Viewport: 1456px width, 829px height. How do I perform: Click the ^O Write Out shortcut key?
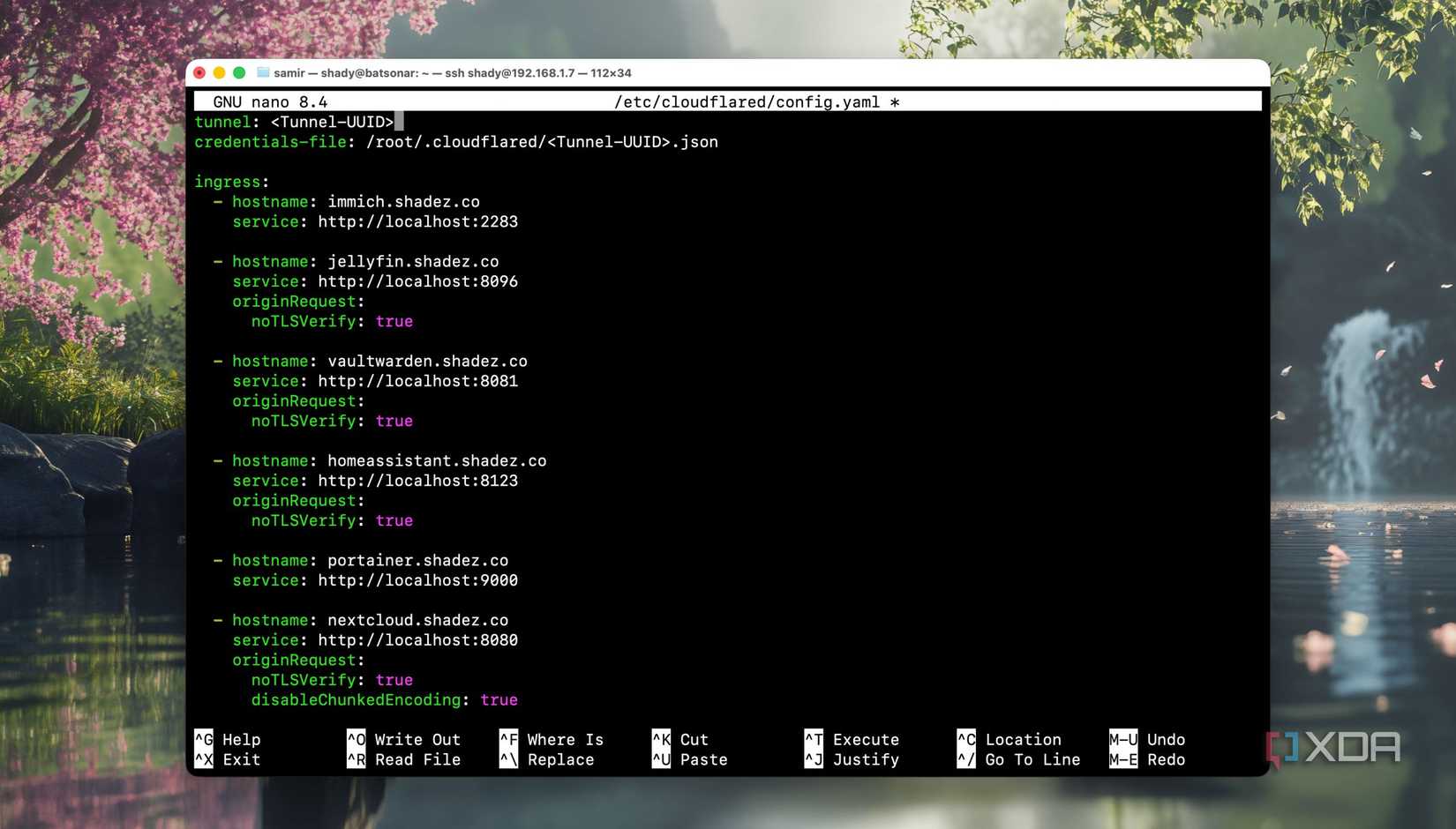[356, 739]
